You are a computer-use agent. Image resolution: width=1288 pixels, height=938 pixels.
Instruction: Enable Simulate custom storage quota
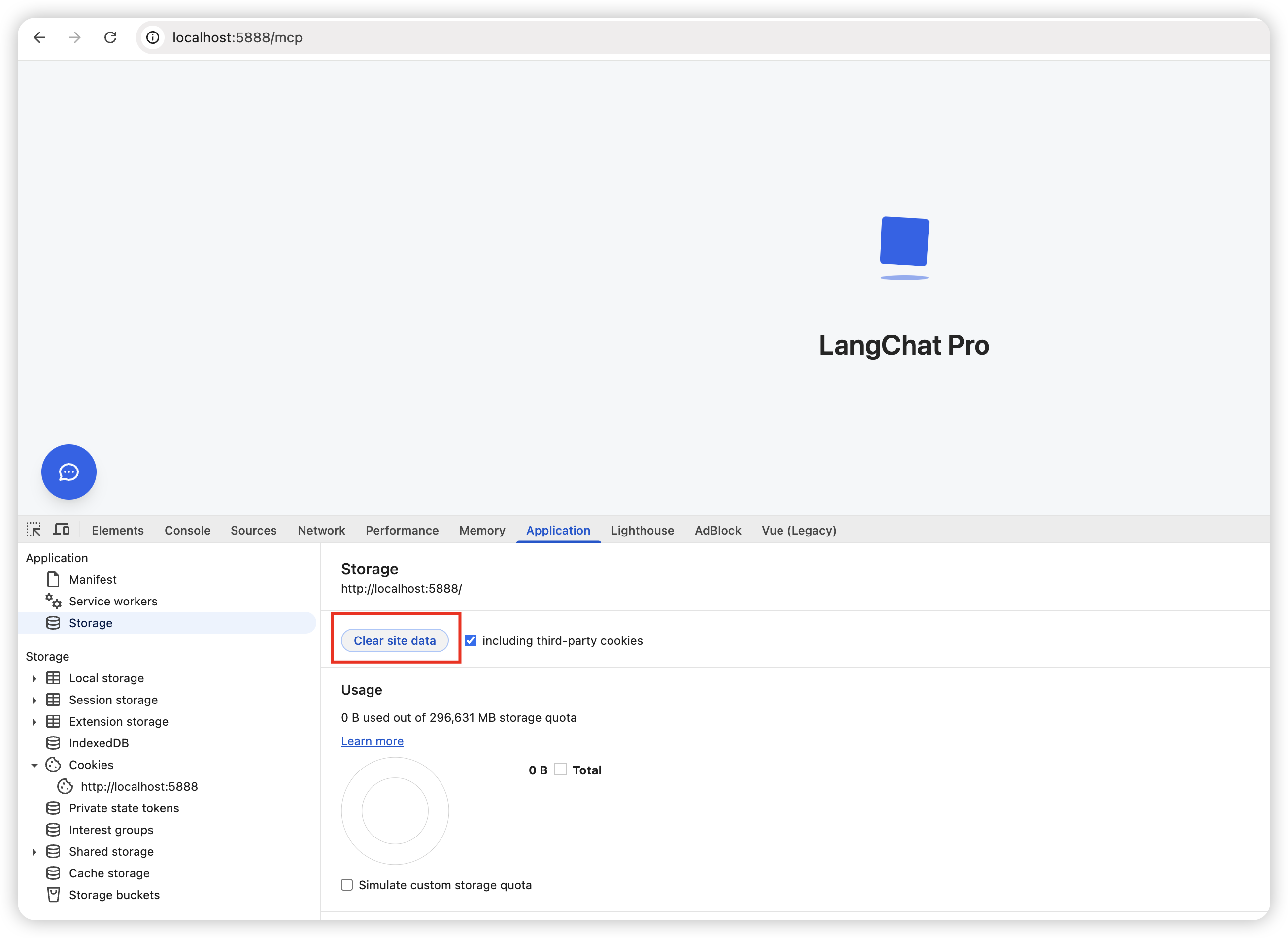click(x=347, y=885)
